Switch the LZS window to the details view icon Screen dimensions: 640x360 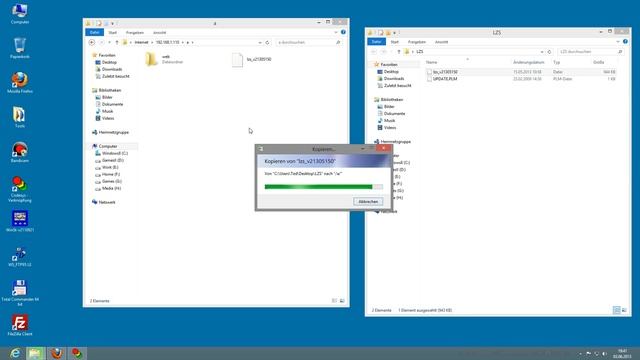pos(617,310)
